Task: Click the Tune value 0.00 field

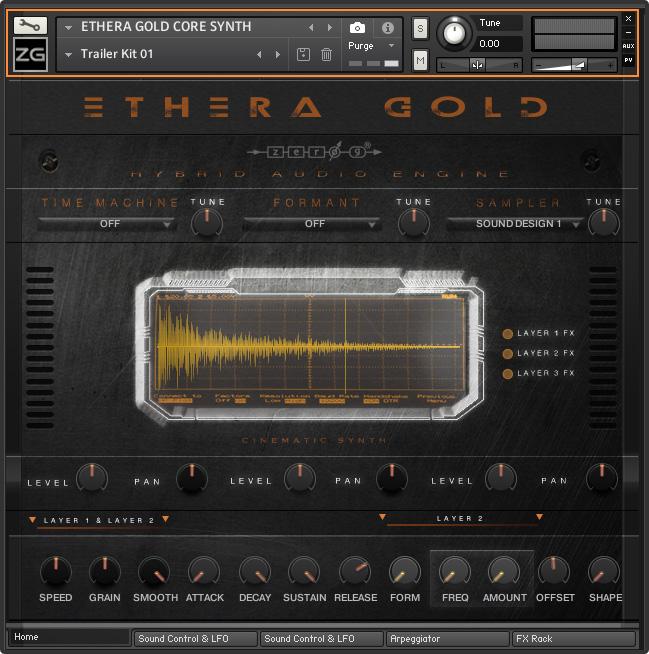Action: [x=497, y=44]
